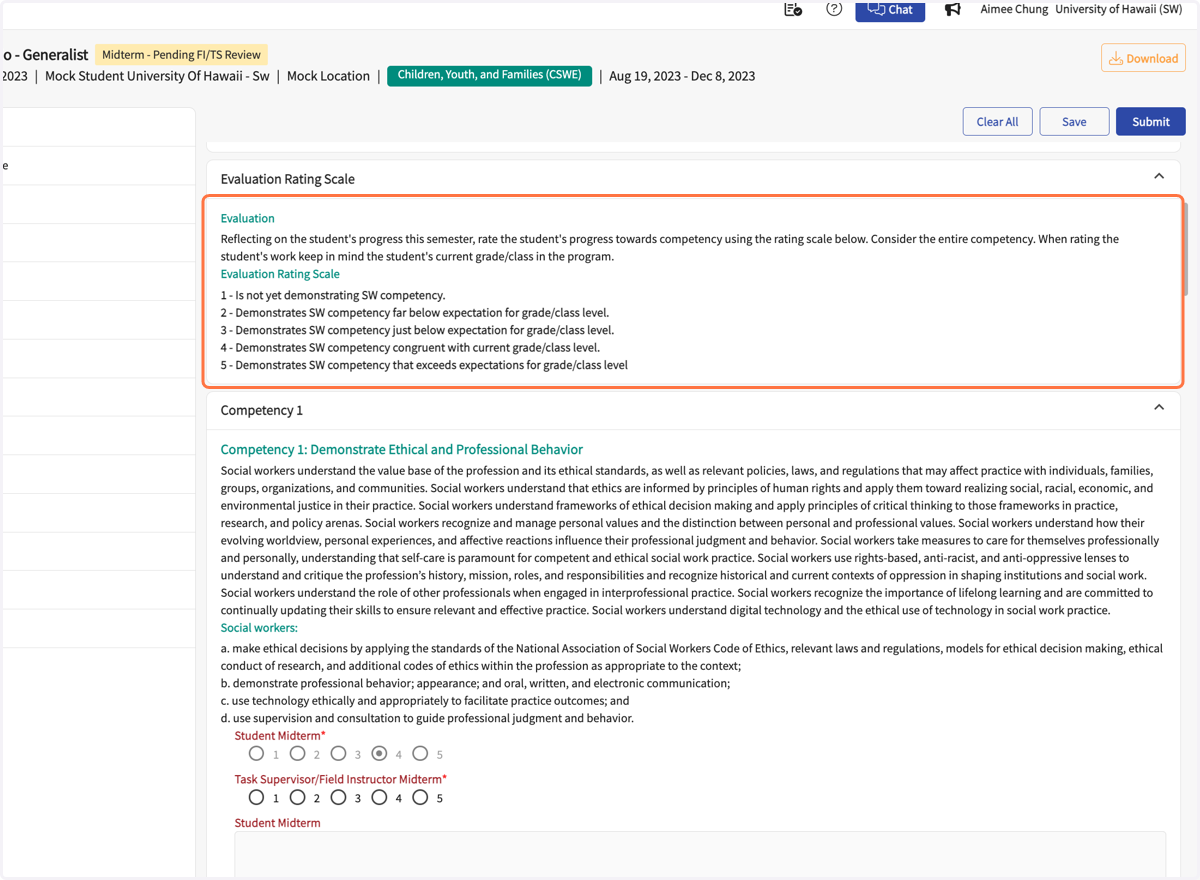
Task: Collapse the Competency 1 section
Action: 1159,408
